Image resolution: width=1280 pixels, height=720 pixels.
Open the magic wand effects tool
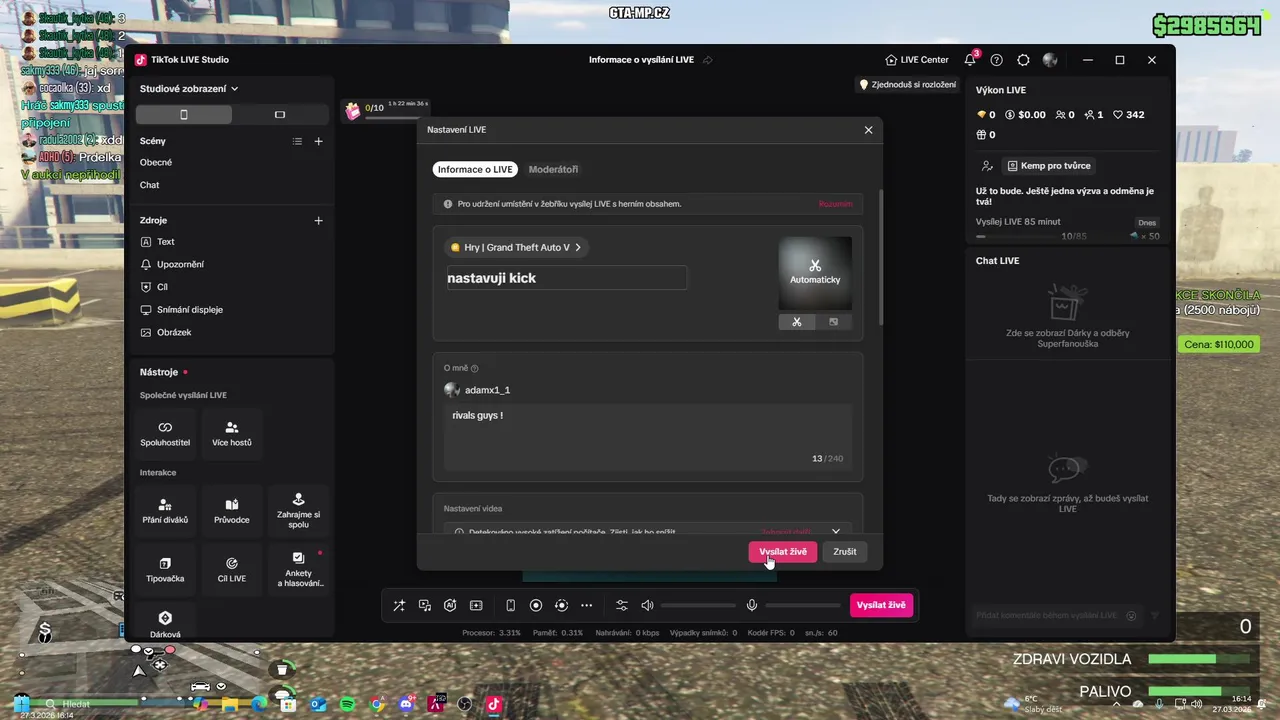[x=399, y=605]
